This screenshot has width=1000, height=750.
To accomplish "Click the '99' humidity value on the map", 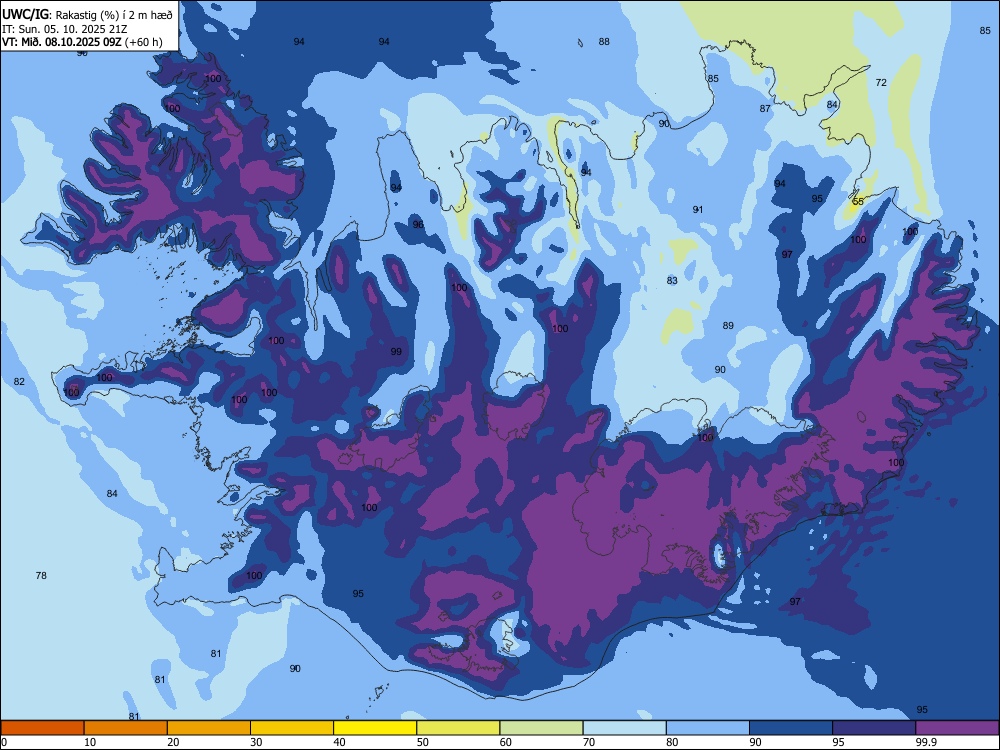I will tap(396, 352).
